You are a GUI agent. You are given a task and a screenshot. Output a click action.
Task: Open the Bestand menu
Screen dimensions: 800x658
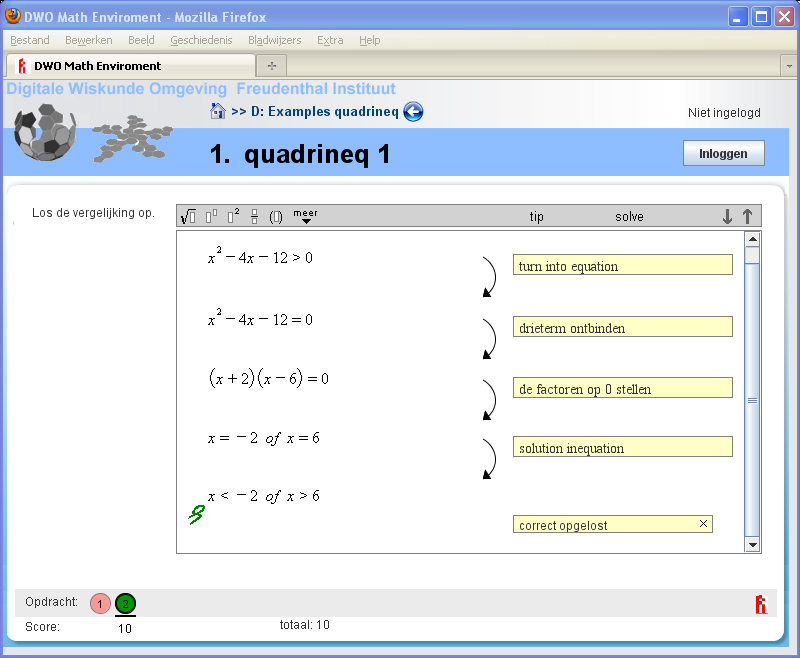tap(30, 40)
